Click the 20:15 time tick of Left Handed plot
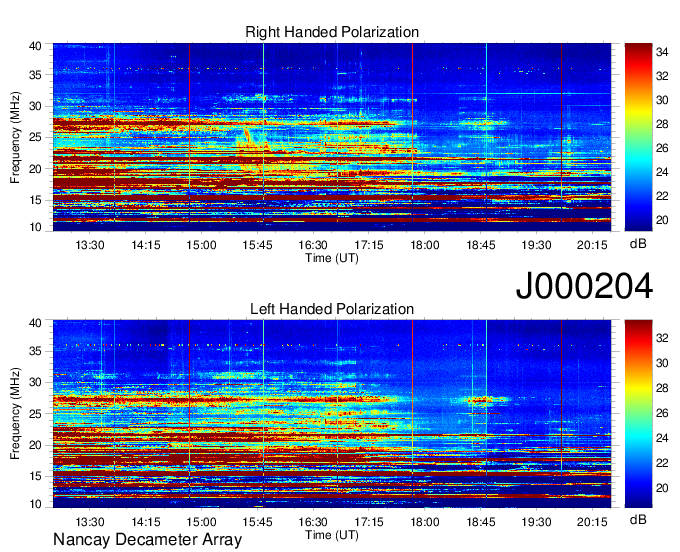680x552 pixels. pyautogui.click(x=592, y=522)
